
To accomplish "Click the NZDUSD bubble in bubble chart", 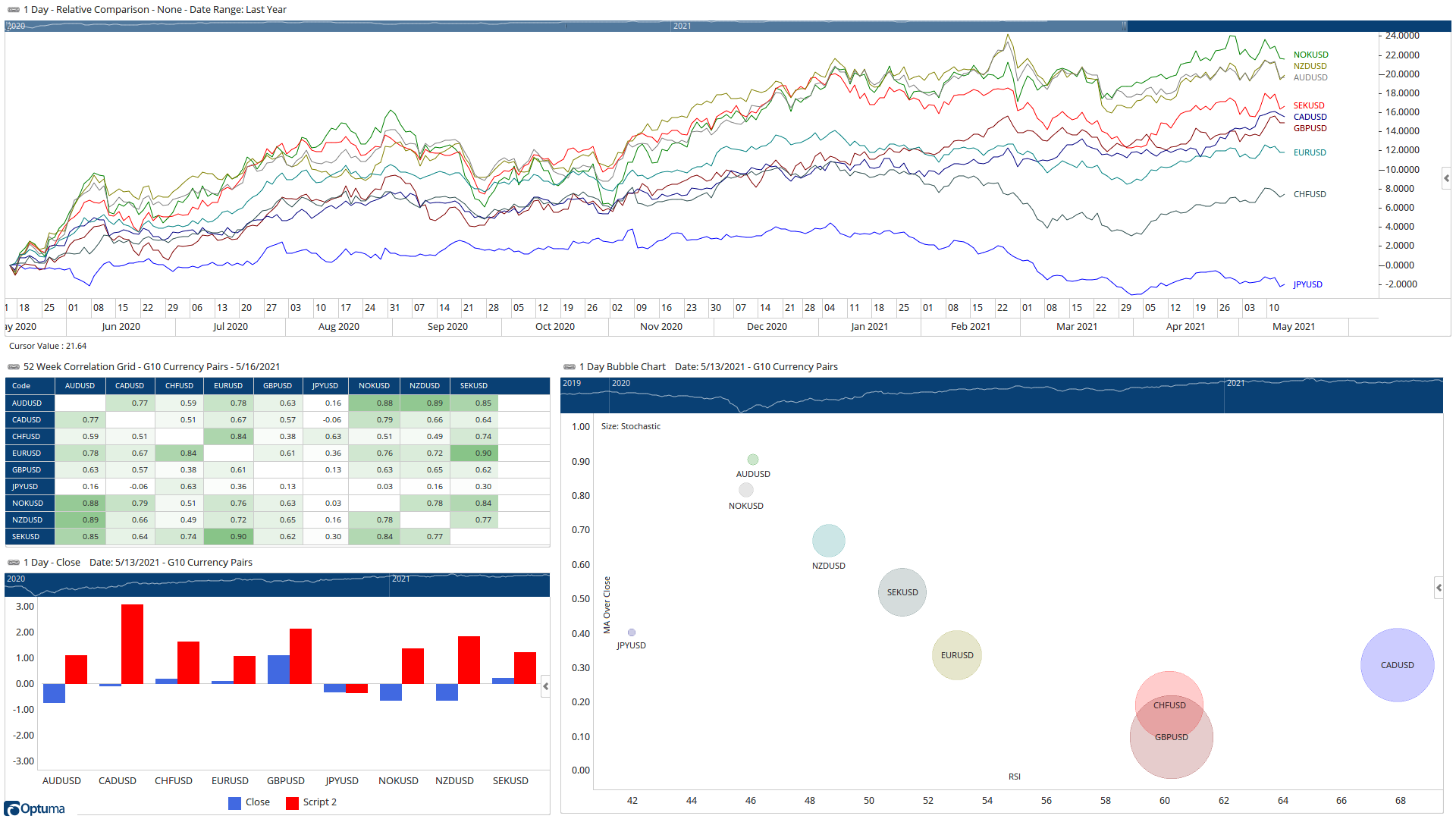I will pos(828,541).
